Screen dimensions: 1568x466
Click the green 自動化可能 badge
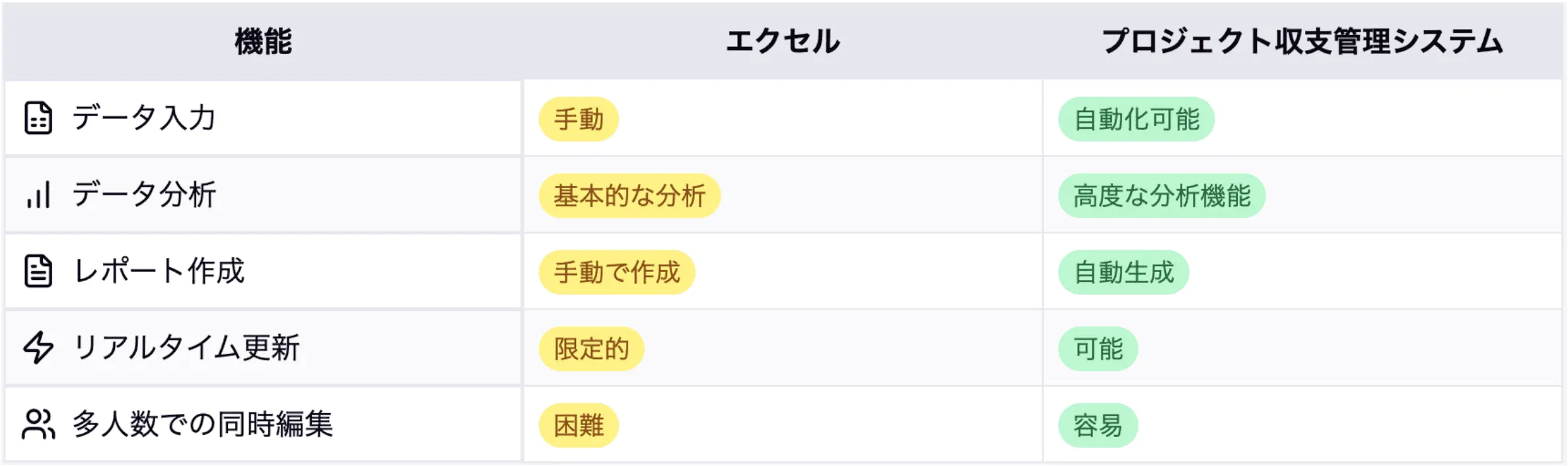click(x=1136, y=119)
